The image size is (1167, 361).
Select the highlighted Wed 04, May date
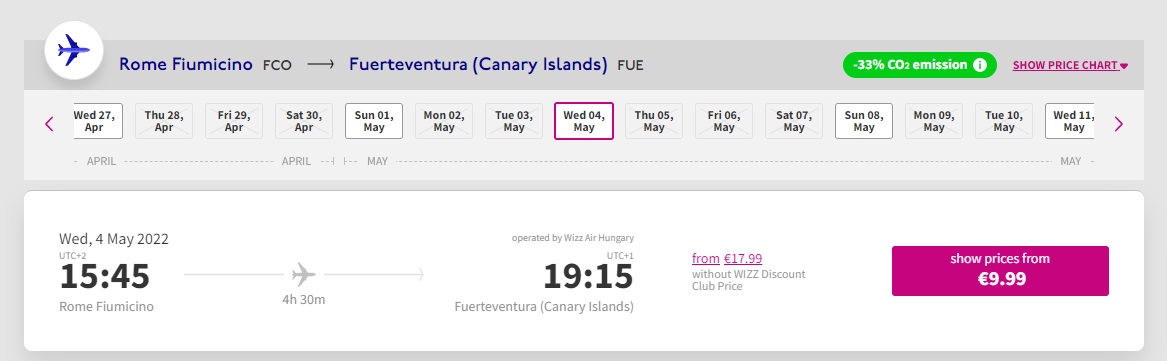click(584, 121)
